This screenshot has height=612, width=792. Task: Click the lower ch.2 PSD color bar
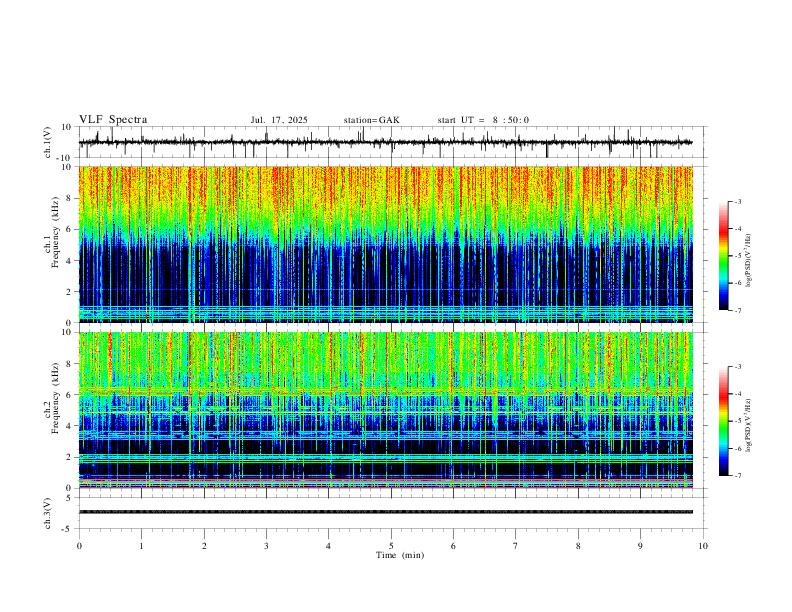[724, 421]
